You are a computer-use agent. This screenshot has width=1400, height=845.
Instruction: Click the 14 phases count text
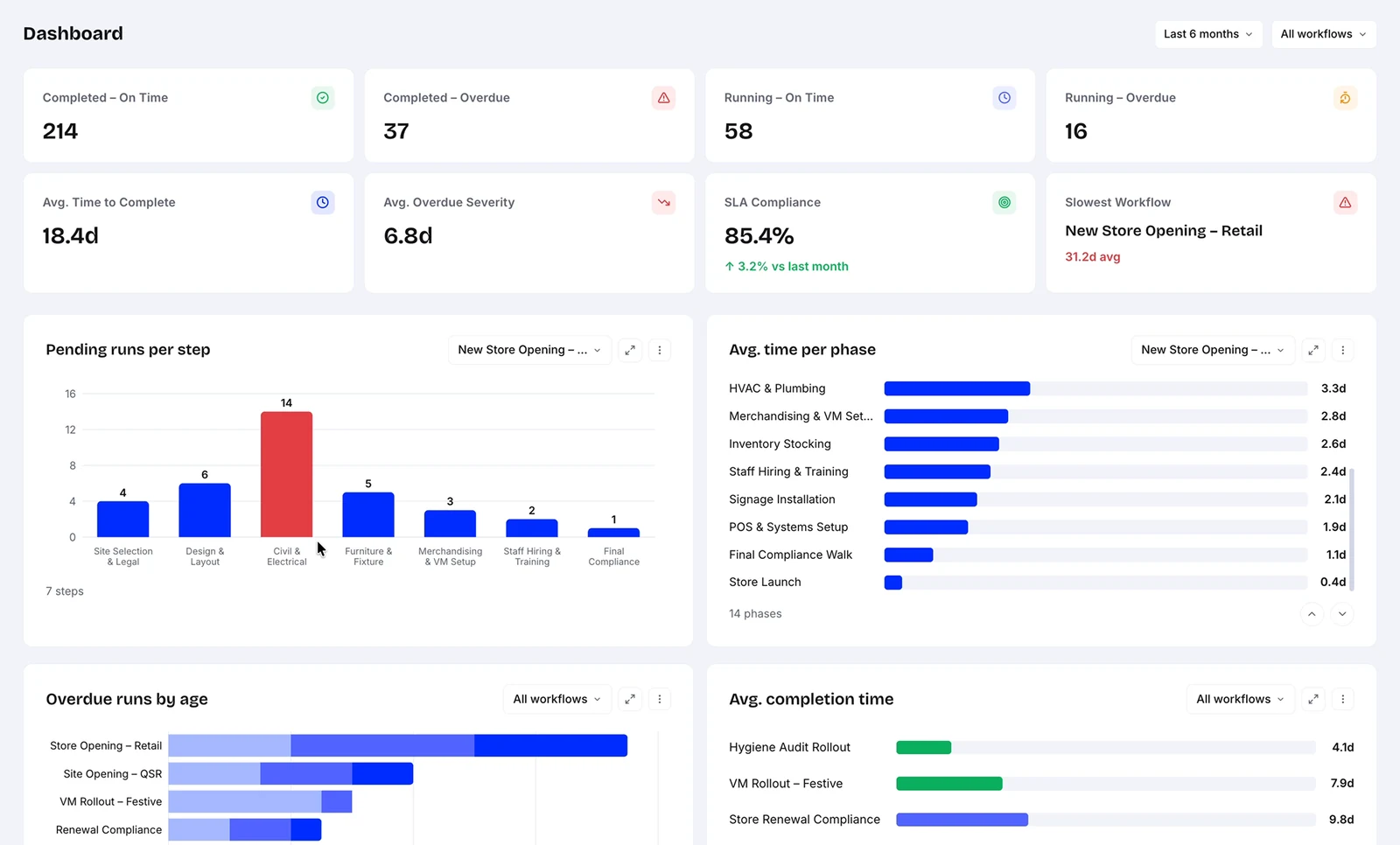tap(755, 614)
